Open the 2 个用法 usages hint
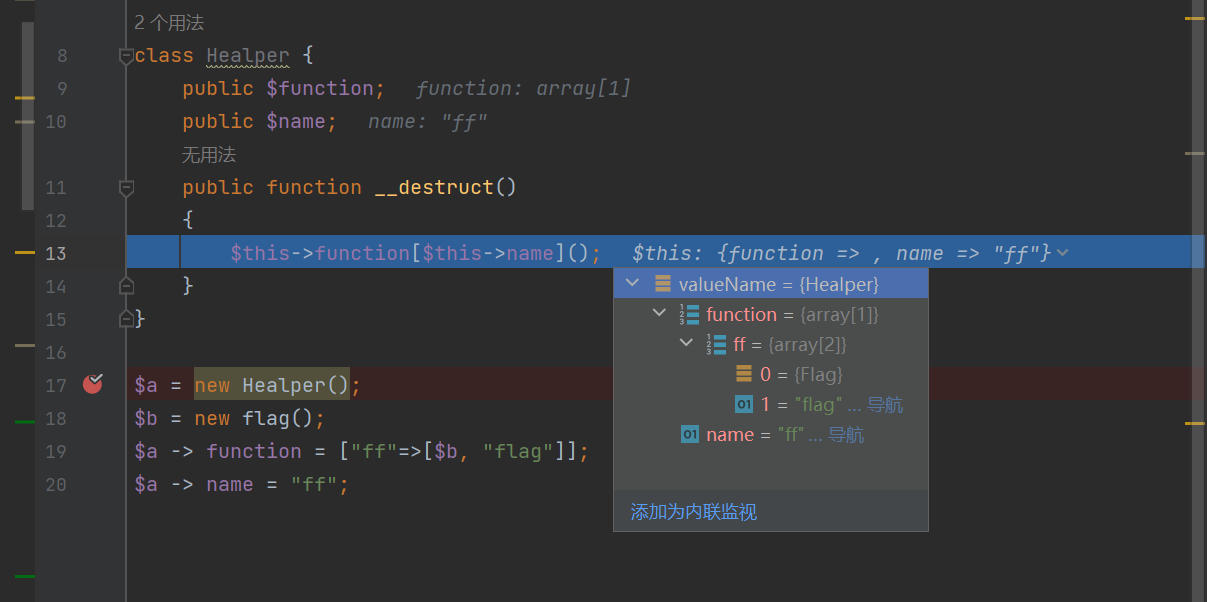Viewport: 1207px width, 602px height. coord(169,22)
